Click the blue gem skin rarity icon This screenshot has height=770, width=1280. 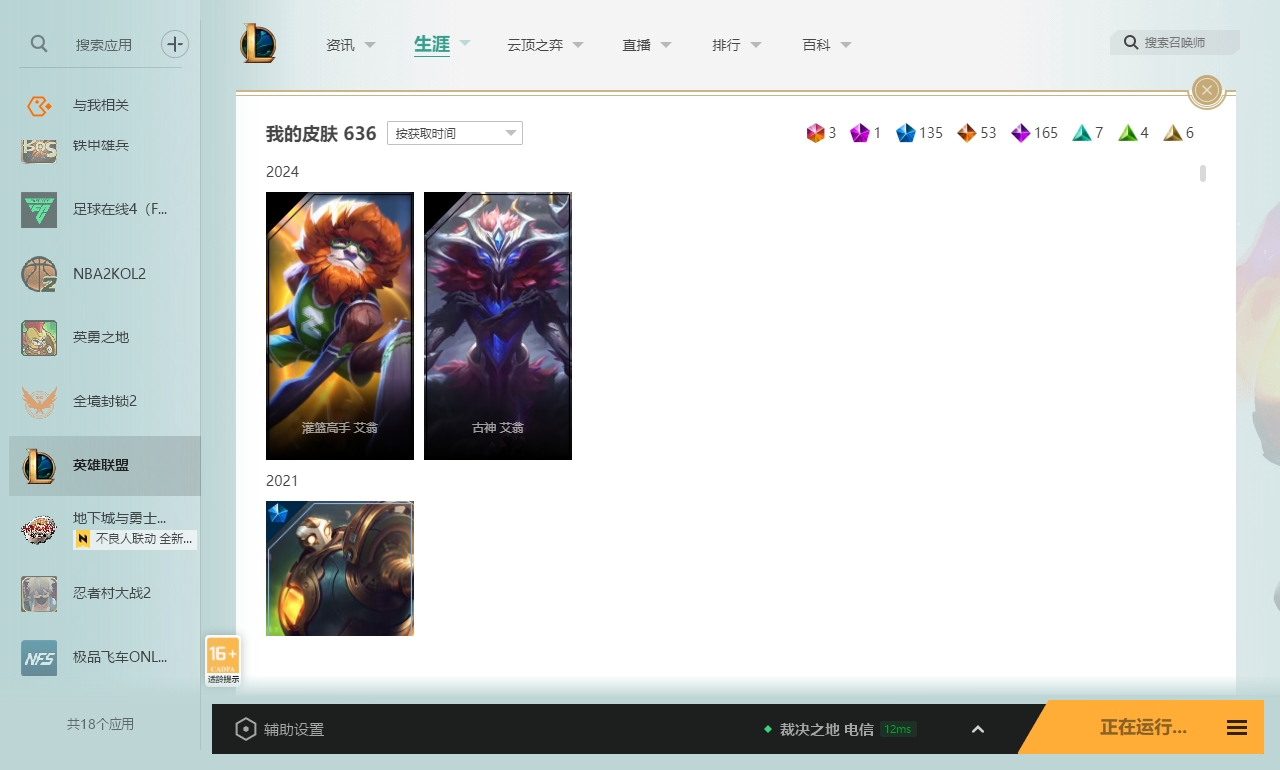pos(906,132)
